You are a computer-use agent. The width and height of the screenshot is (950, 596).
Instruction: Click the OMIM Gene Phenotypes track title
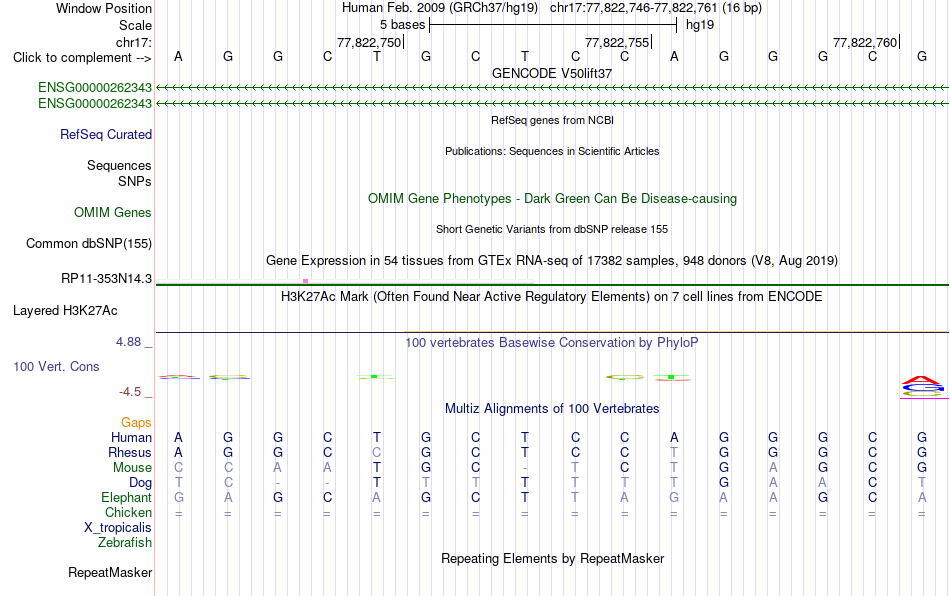552,199
